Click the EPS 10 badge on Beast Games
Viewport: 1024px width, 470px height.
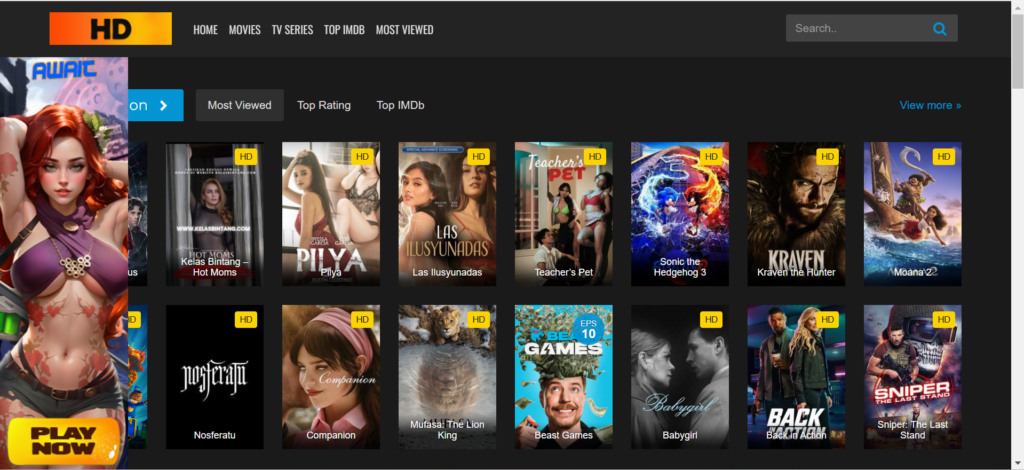pyautogui.click(x=588, y=328)
